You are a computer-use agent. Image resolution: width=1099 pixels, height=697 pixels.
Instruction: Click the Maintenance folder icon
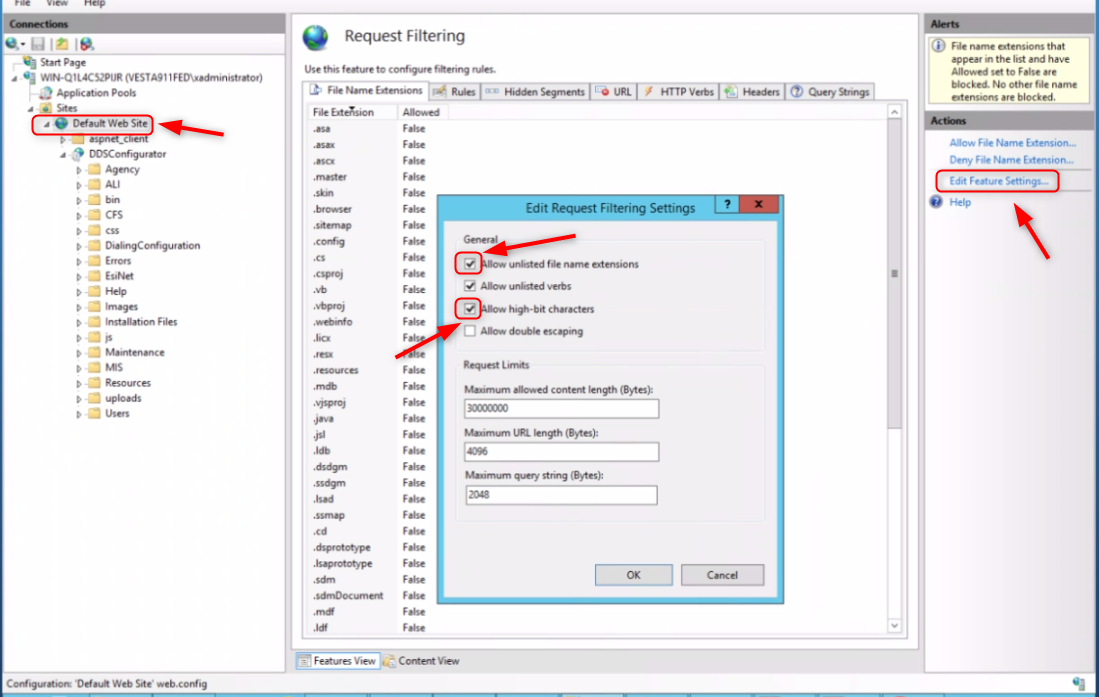pos(94,352)
